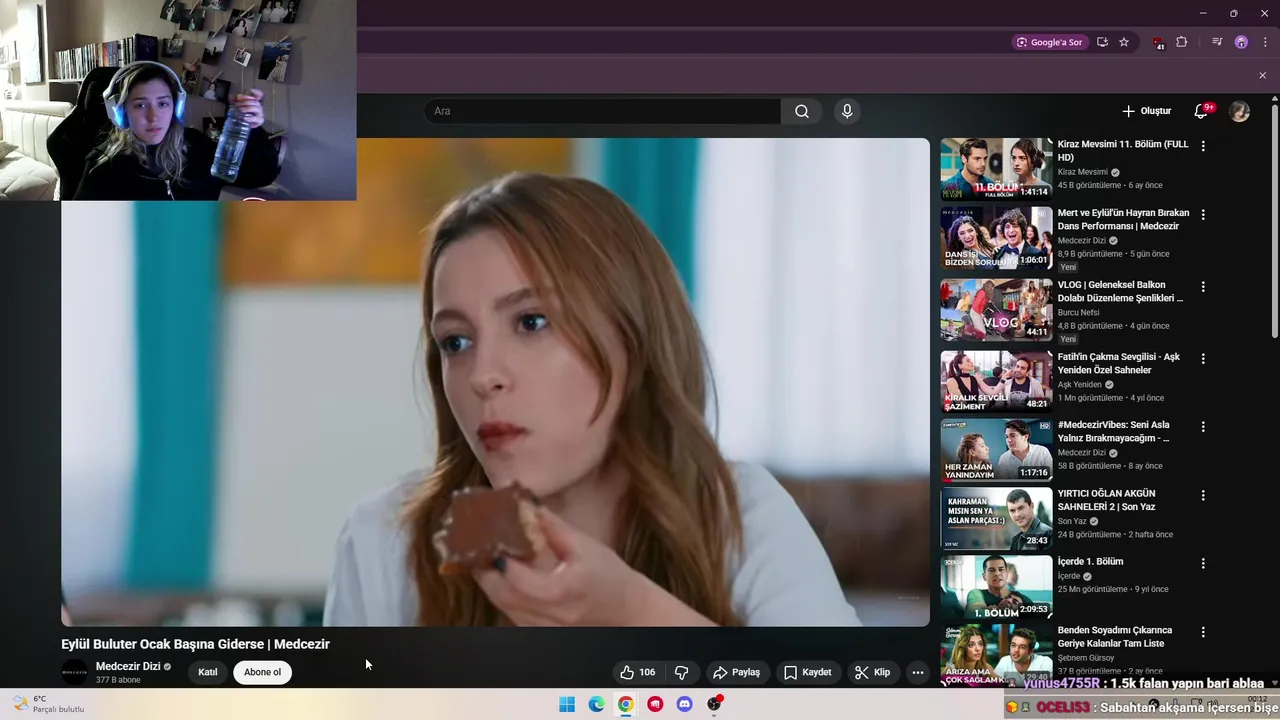The image size is (1280, 720).
Task: Click the Kaydet save button
Action: click(807, 672)
